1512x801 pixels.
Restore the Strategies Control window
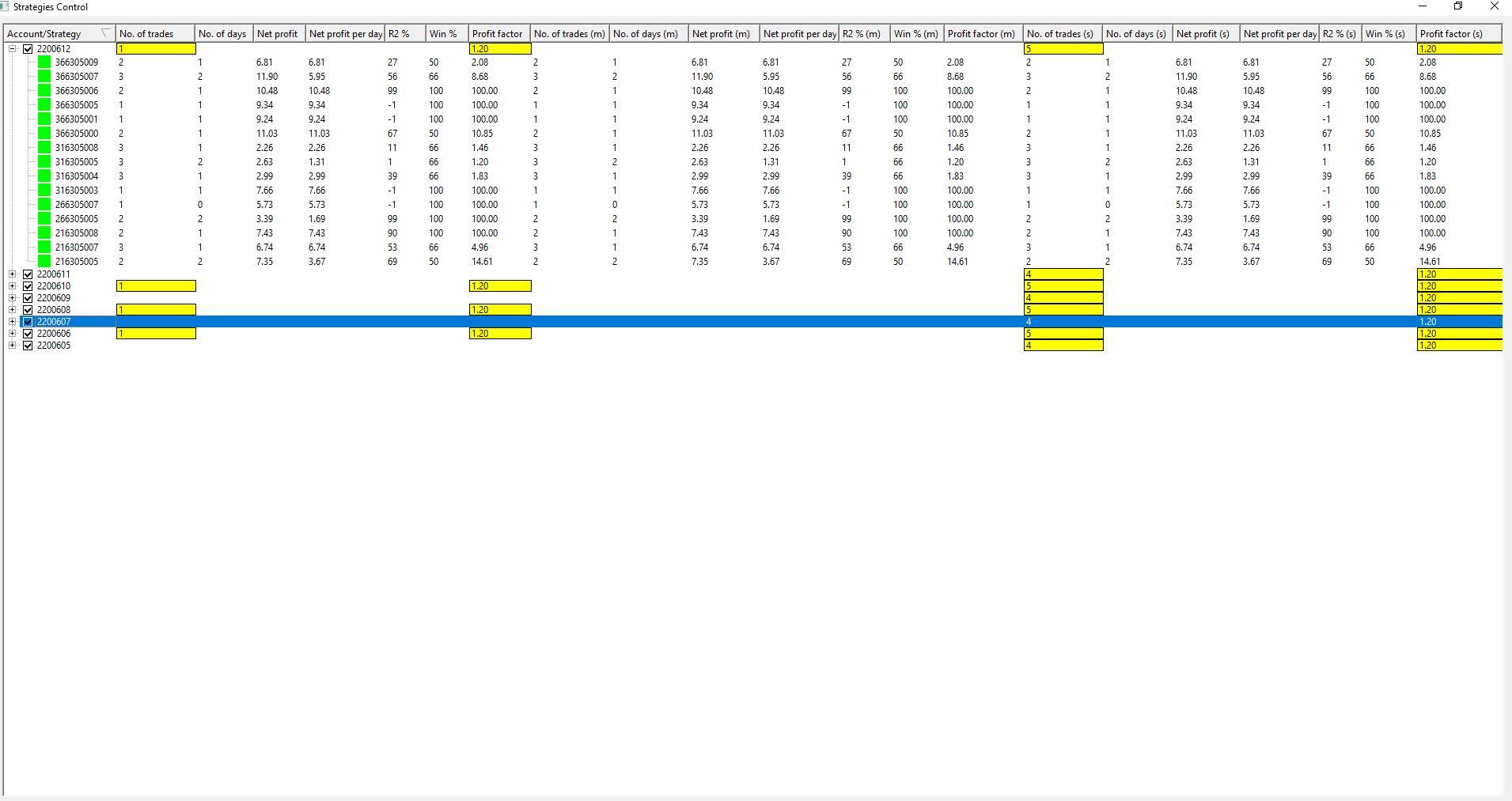coord(1458,6)
